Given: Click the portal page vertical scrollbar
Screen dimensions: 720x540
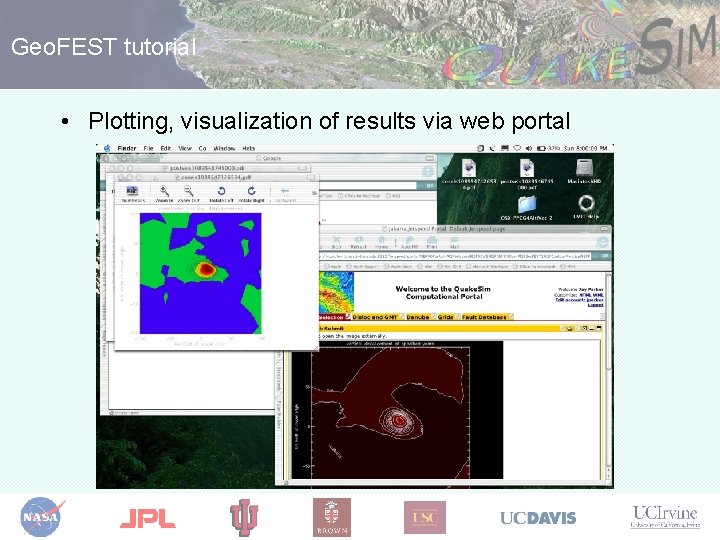Looking at the screenshot, I should 609,377.
